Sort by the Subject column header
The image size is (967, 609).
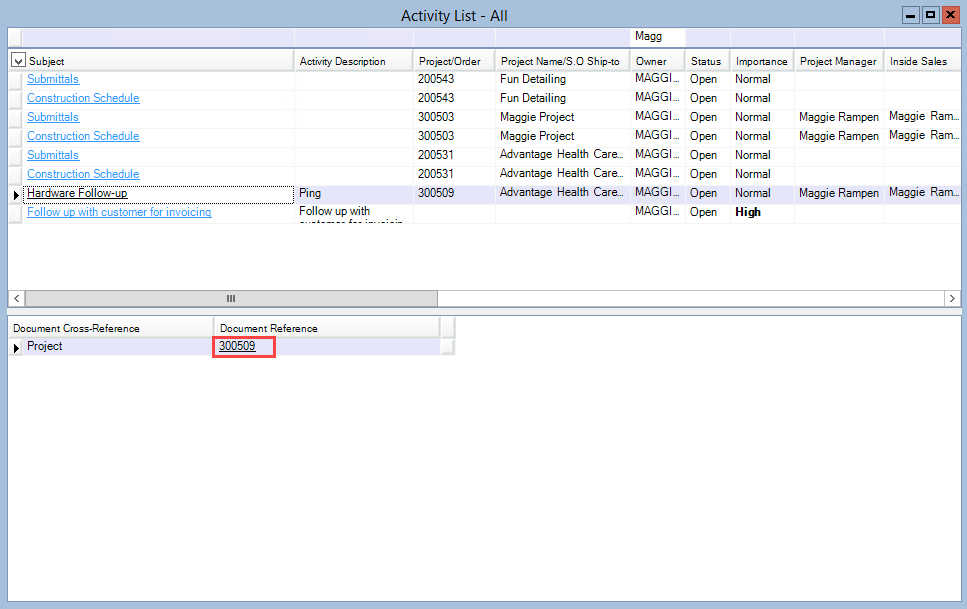coord(160,61)
